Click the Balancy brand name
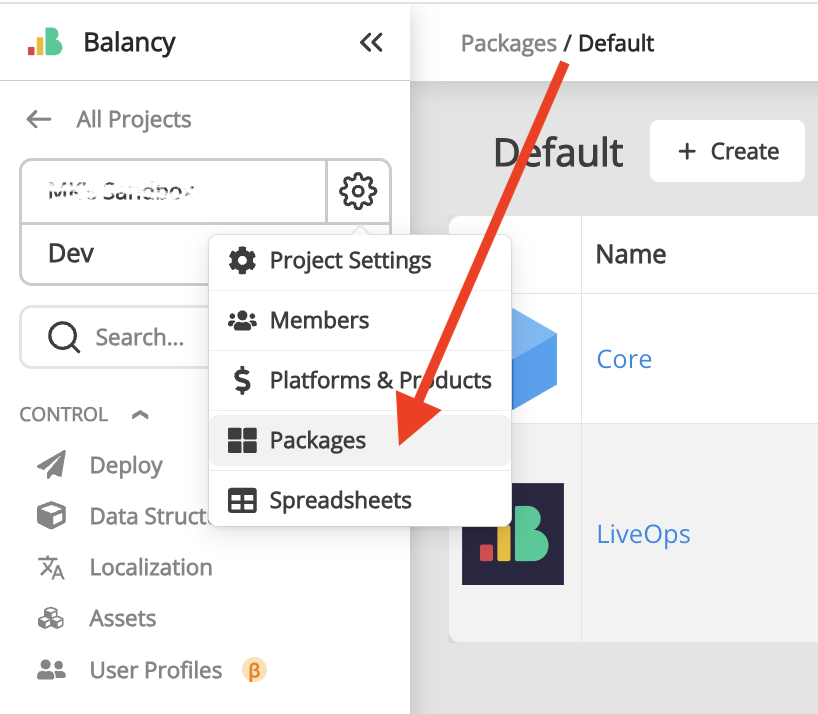818x714 pixels. 129,43
